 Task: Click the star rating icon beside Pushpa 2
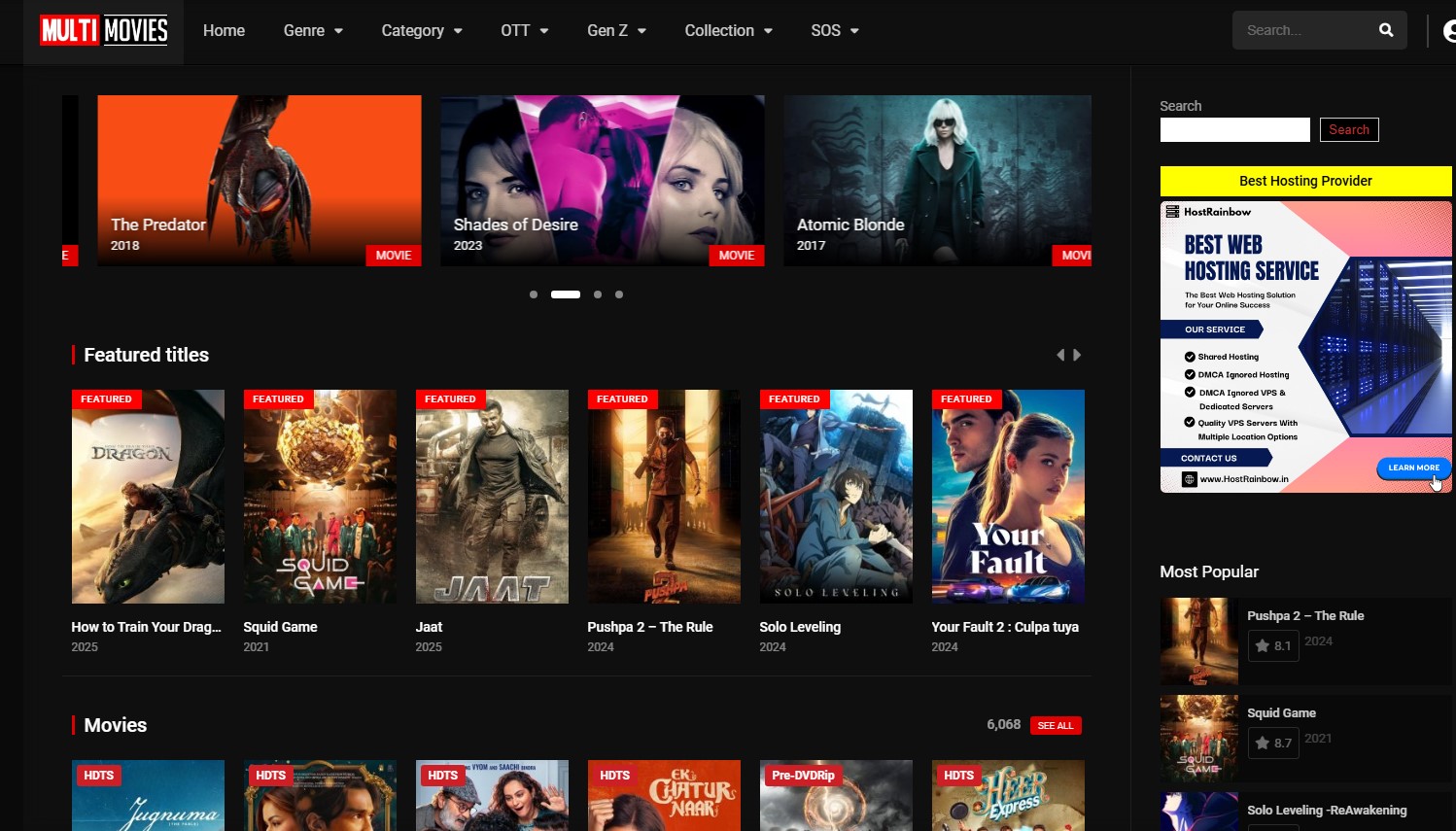coord(1261,645)
